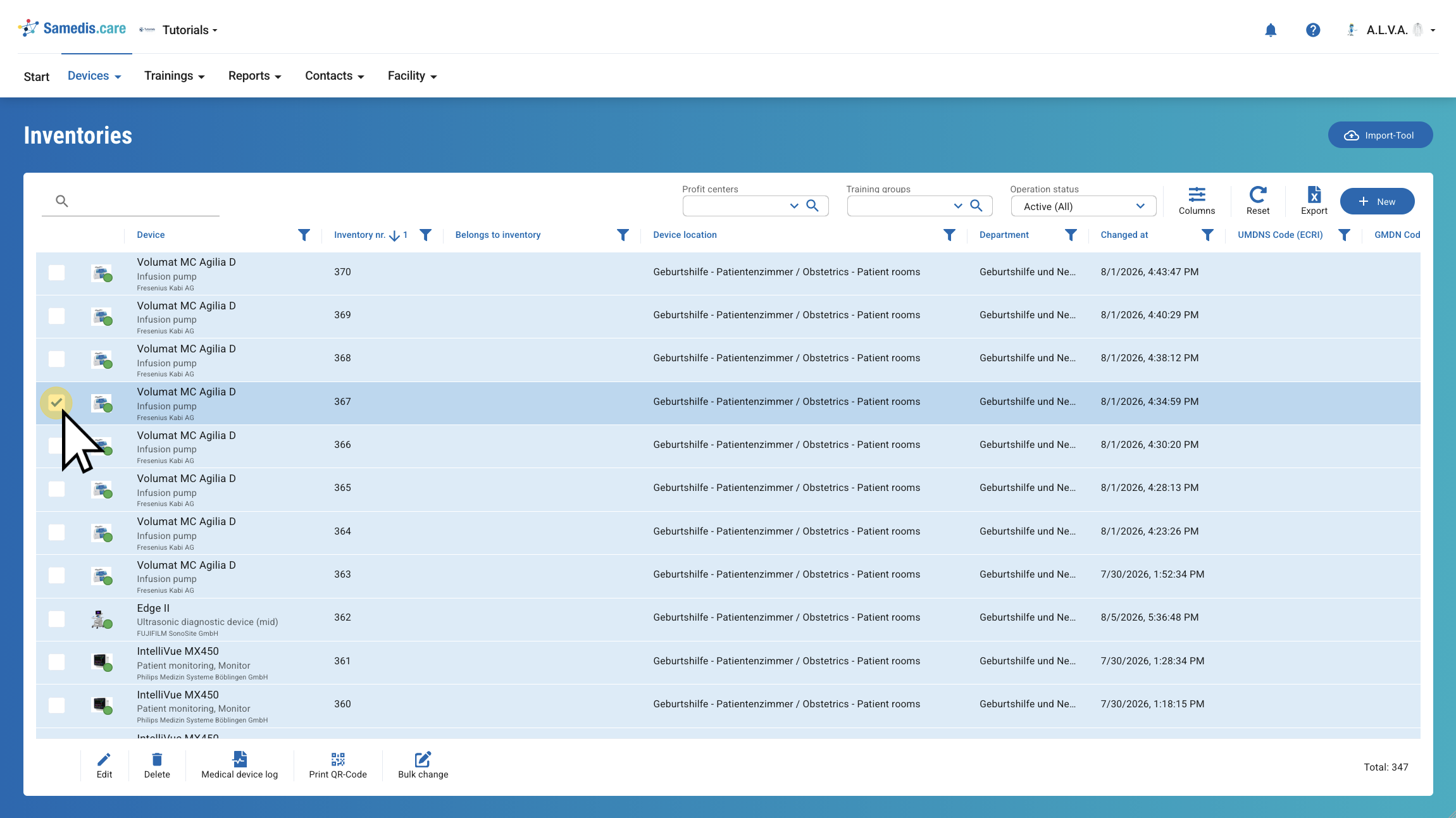This screenshot has width=1456, height=818.
Task: Open the Tutorials facility switcher
Action: pos(178,30)
